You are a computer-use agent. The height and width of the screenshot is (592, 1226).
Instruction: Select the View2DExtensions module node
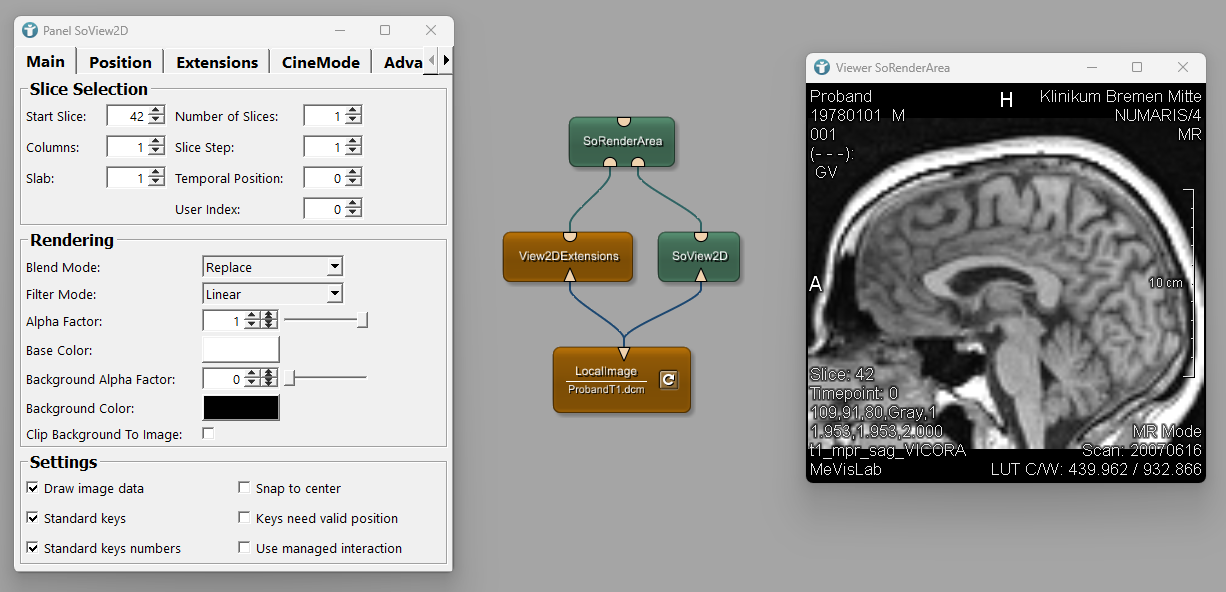pos(568,256)
